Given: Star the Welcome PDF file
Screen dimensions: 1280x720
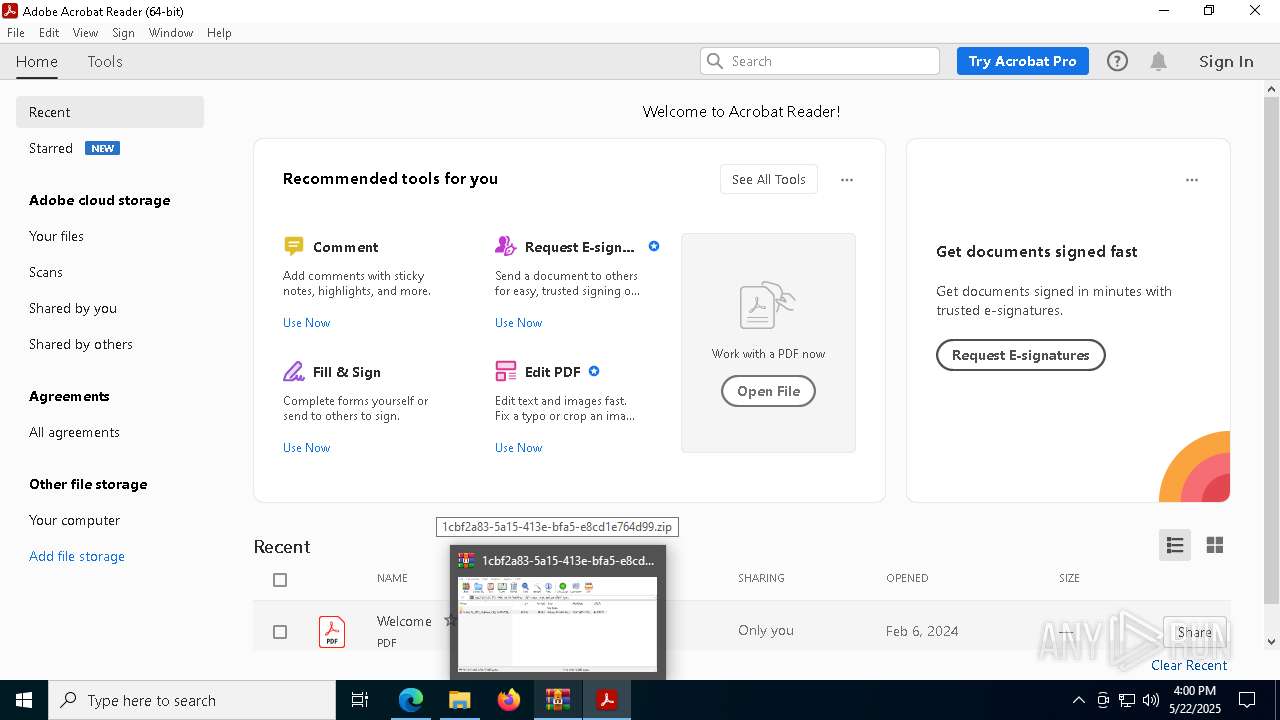Looking at the screenshot, I should [x=450, y=621].
